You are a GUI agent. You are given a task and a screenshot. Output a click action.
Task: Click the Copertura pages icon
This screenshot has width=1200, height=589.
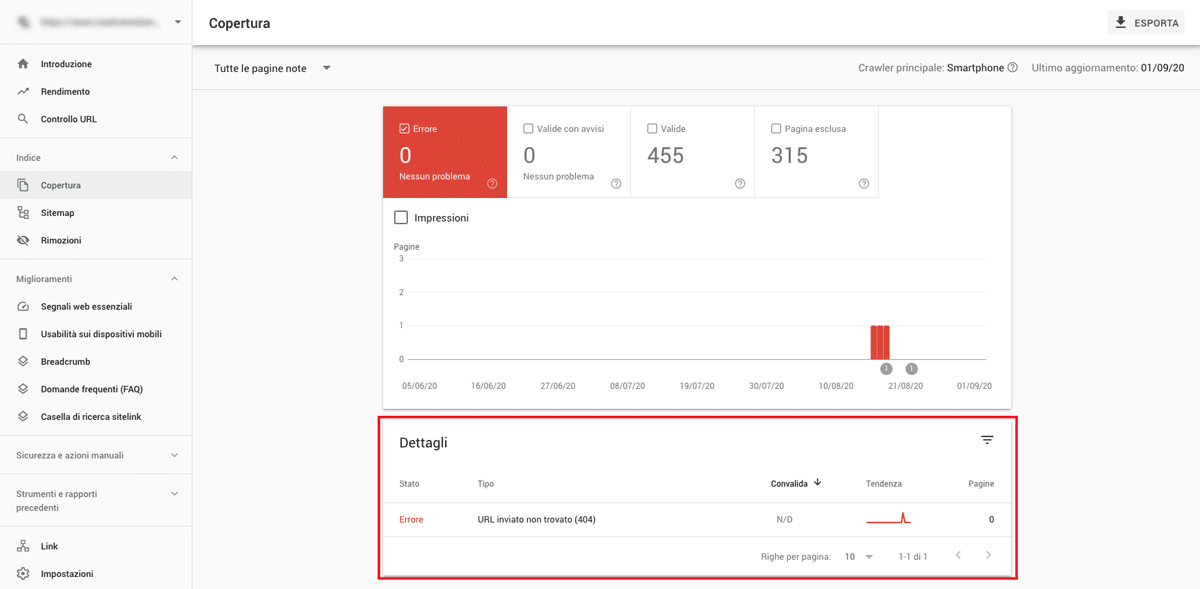tap(23, 185)
